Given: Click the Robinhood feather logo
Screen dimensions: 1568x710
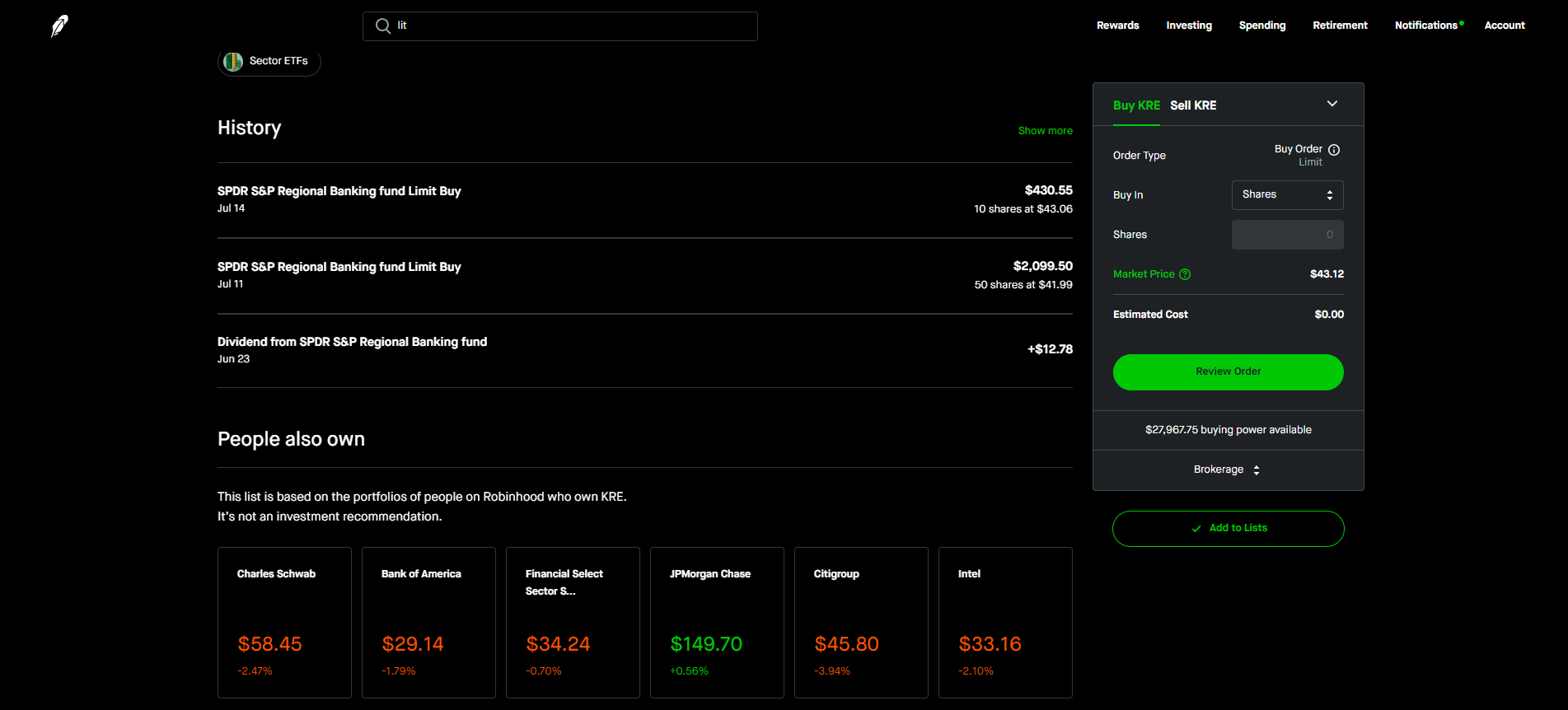Looking at the screenshot, I should pos(59,26).
